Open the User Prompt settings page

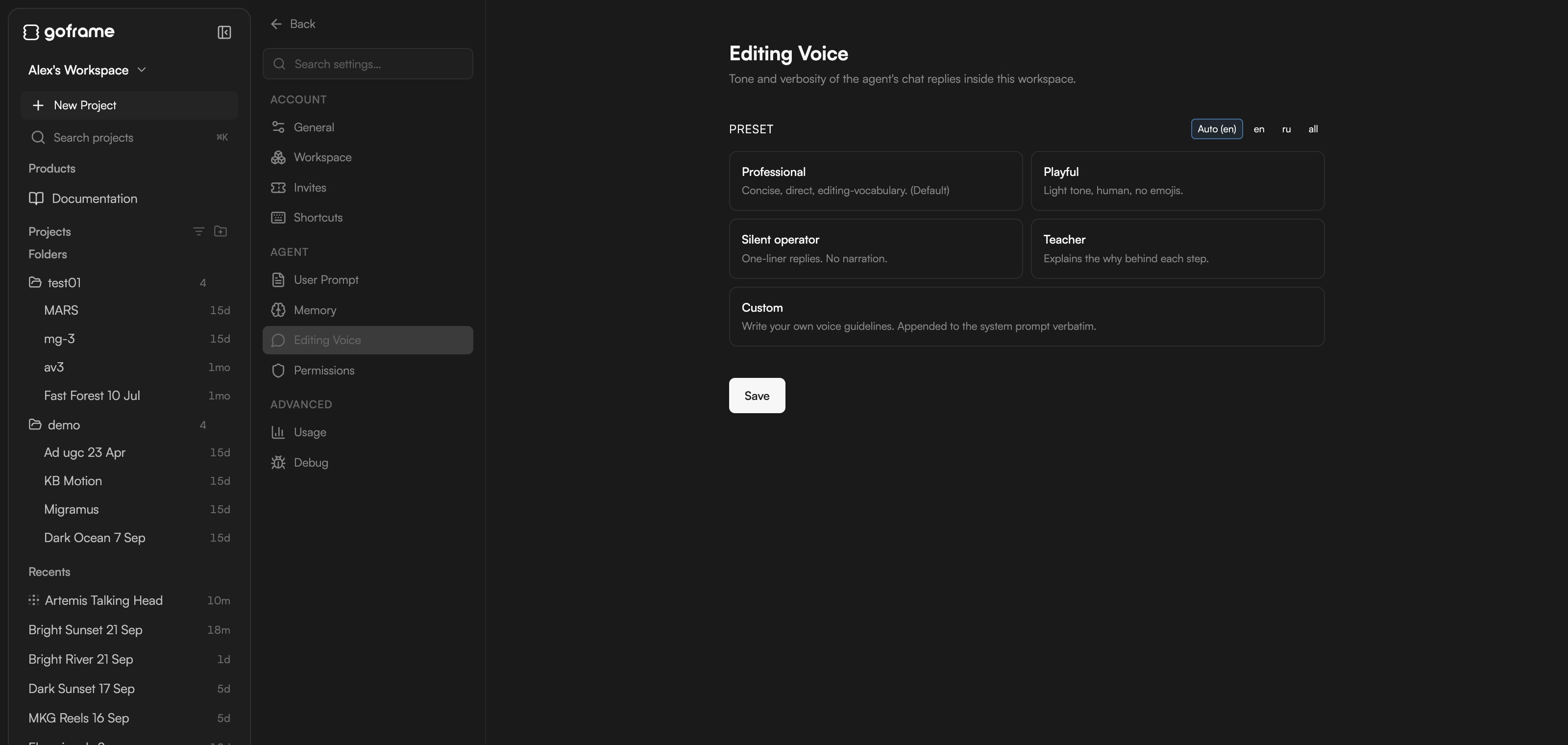[367, 280]
